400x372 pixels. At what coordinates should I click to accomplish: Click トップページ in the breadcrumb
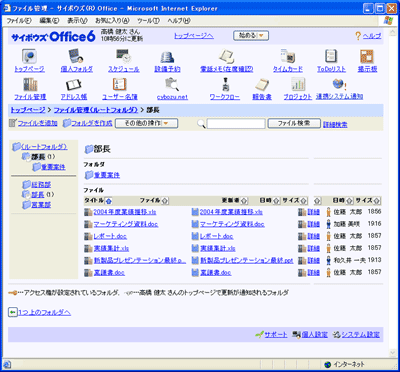(x=28, y=110)
